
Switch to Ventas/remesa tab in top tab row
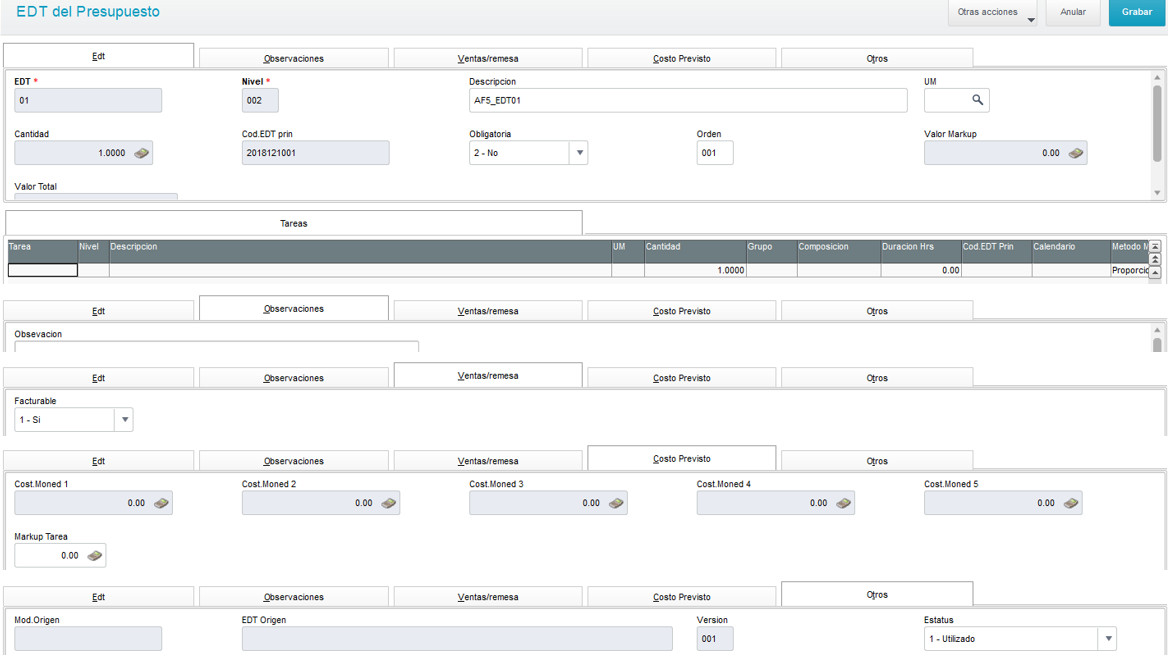pos(488,58)
